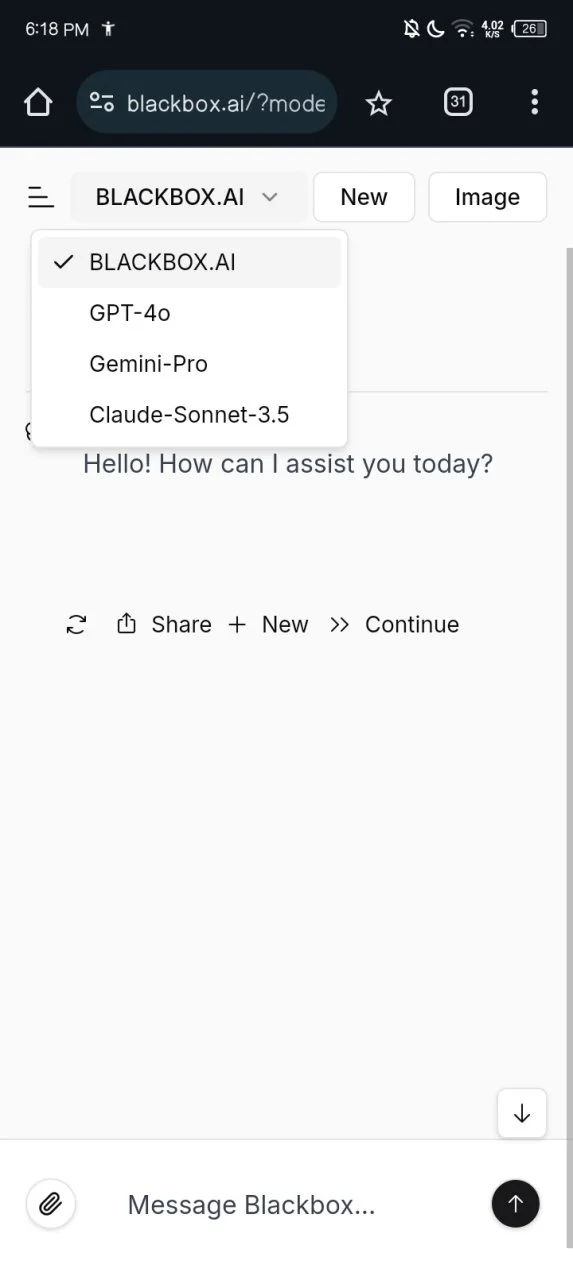Screen dimensions: 573x1280
Task: Collapse the BLACKBOX.AI model dropdown
Action: pyautogui.click(x=188, y=197)
